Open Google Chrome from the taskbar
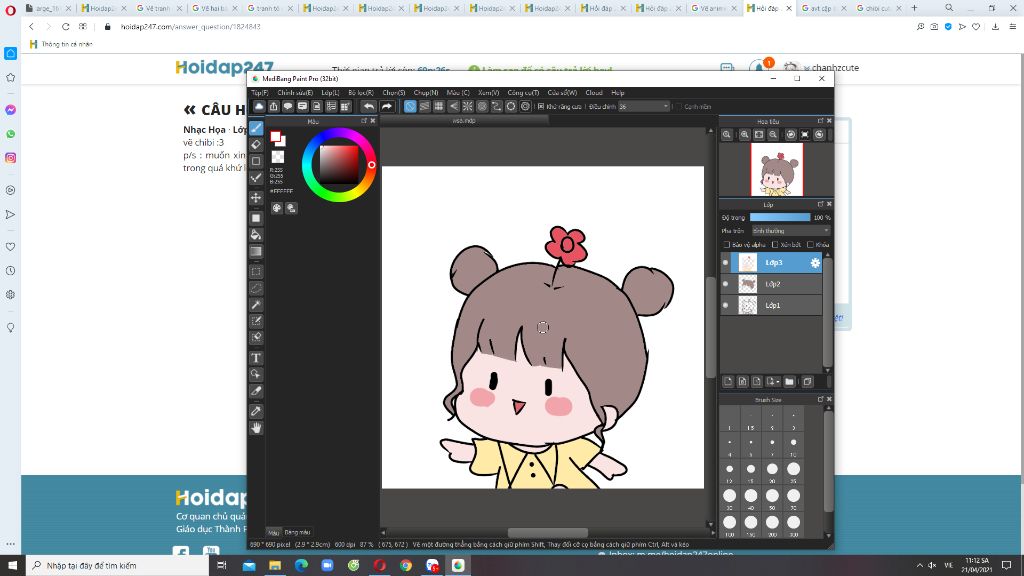1024x576 pixels. [406, 565]
